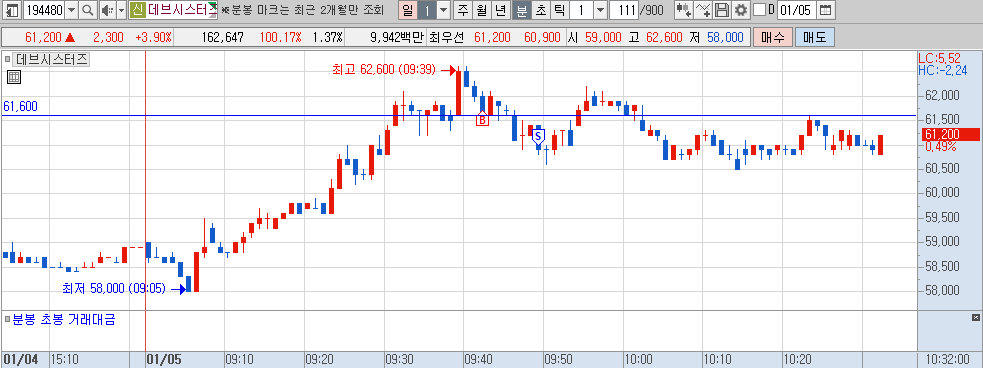Click the stock search magnifier icon
The height and width of the screenshot is (368, 983).
pyautogui.click(x=88, y=10)
